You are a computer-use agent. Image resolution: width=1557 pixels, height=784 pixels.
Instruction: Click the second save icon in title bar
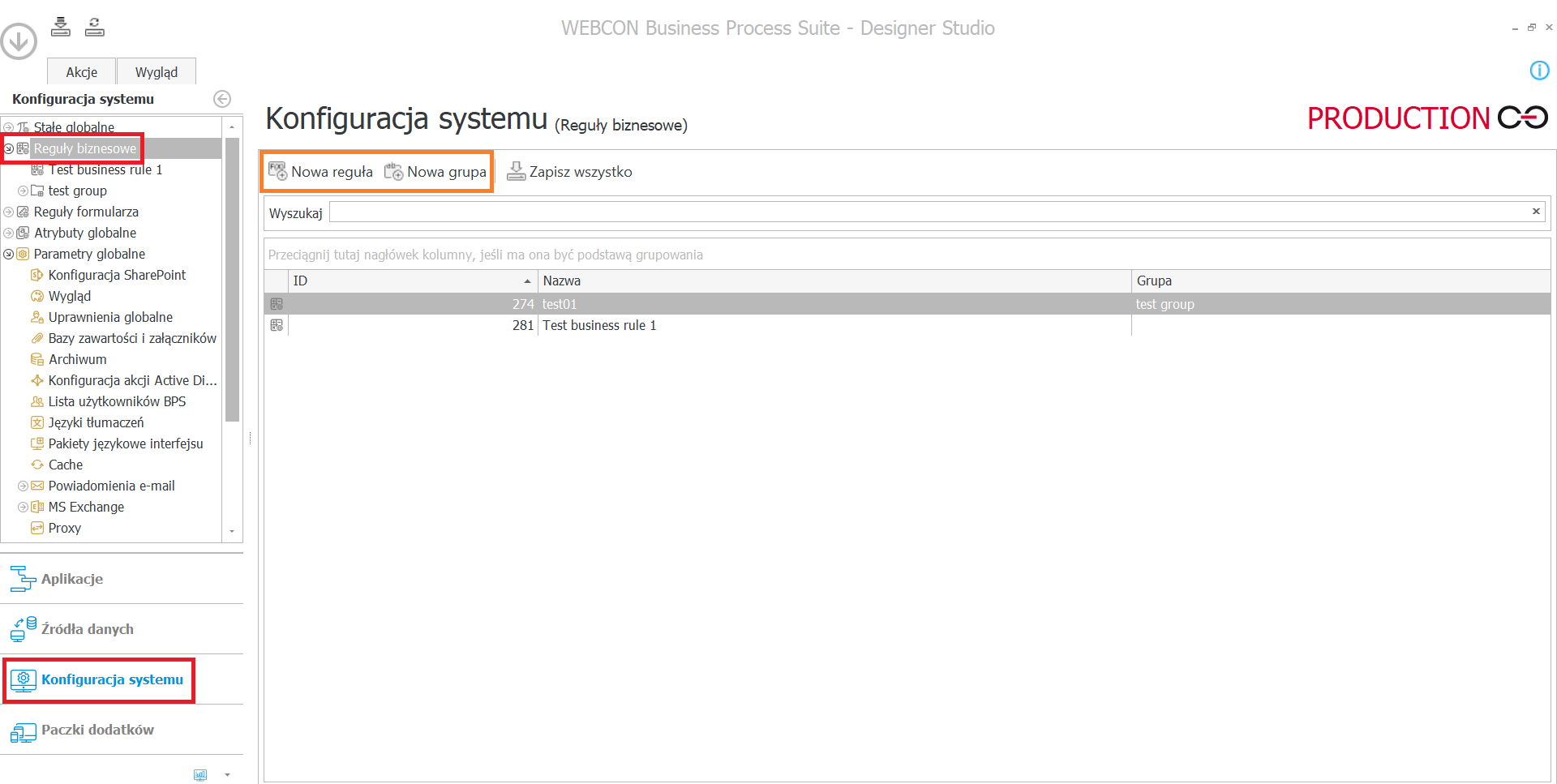click(95, 27)
